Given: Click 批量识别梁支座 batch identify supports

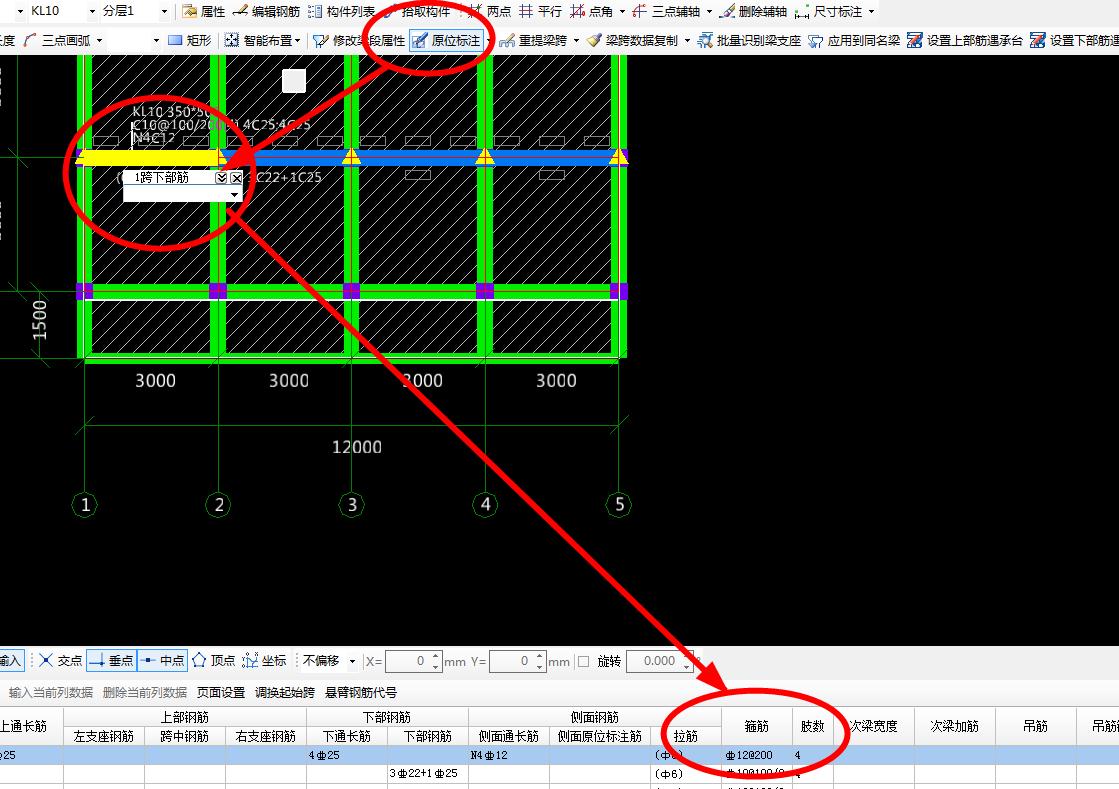Looking at the screenshot, I should click(x=749, y=41).
